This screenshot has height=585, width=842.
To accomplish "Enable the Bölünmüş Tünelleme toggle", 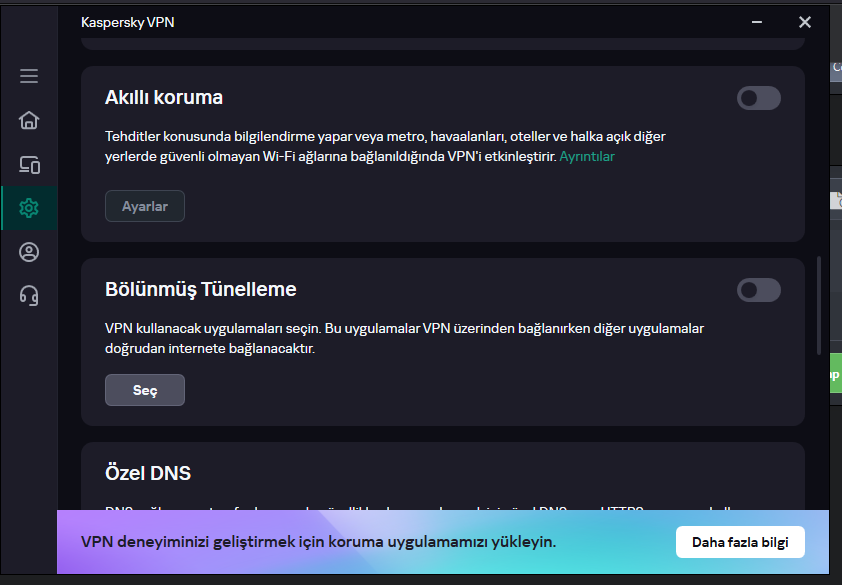I will [x=759, y=290].
